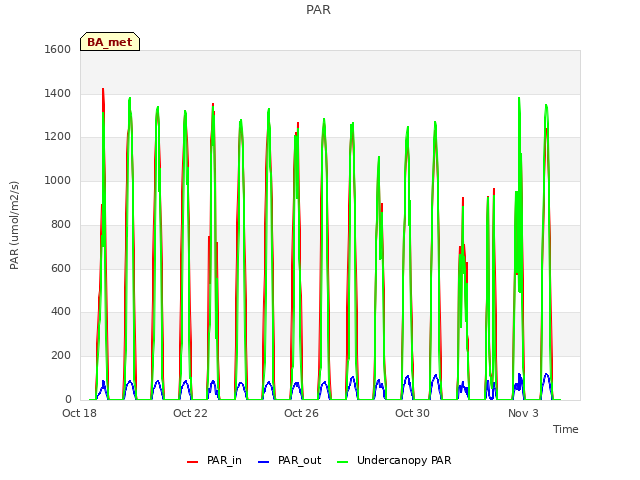Click the Oct 26 x-axis label
640x480 pixels.
click(x=301, y=413)
